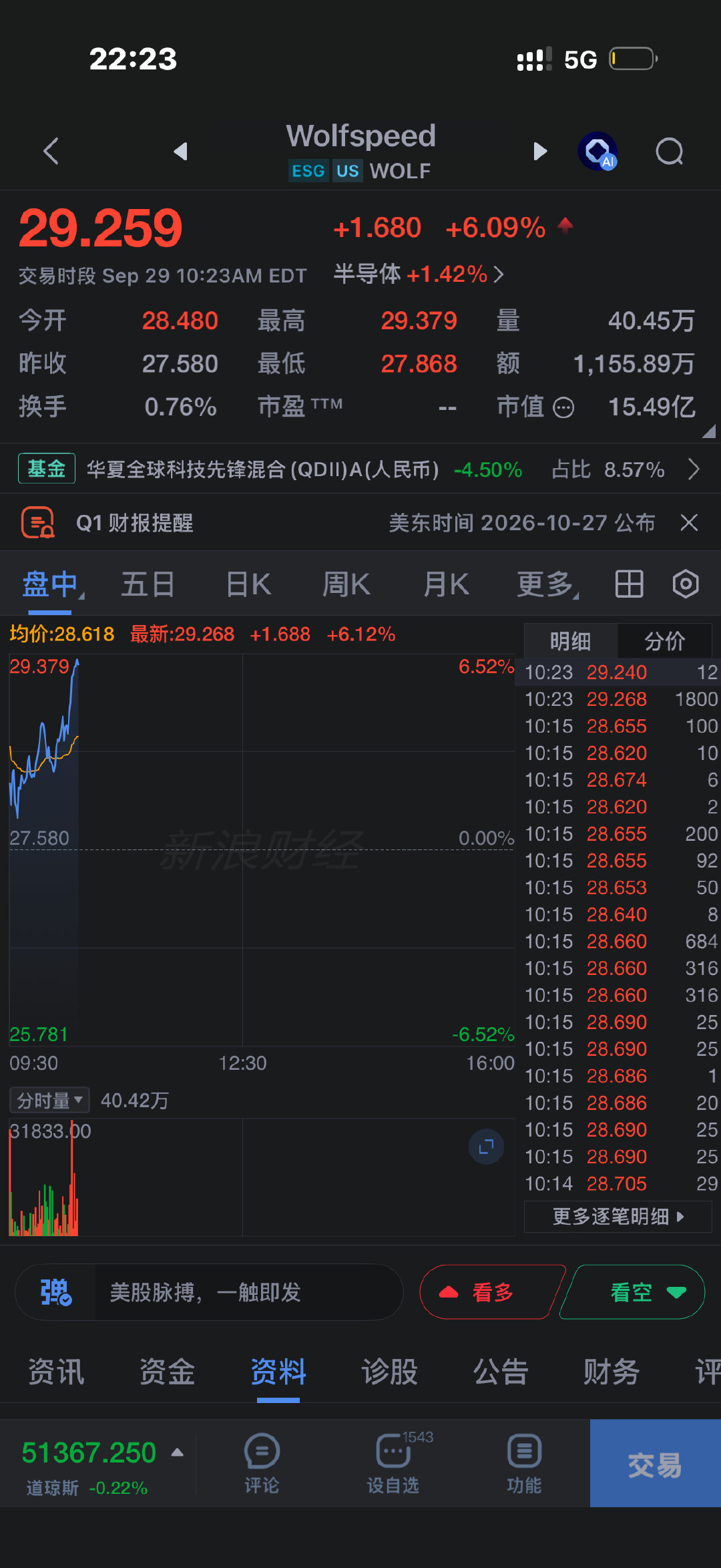Open the 公告 tab
This screenshot has height=1568, width=721.
pyautogui.click(x=501, y=1372)
